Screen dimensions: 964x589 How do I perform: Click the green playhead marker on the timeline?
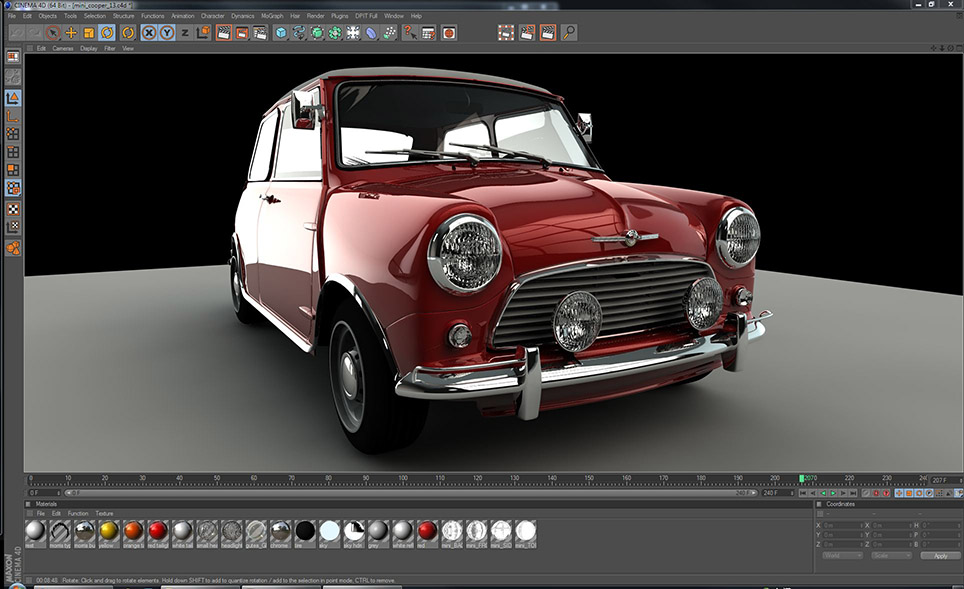point(801,478)
